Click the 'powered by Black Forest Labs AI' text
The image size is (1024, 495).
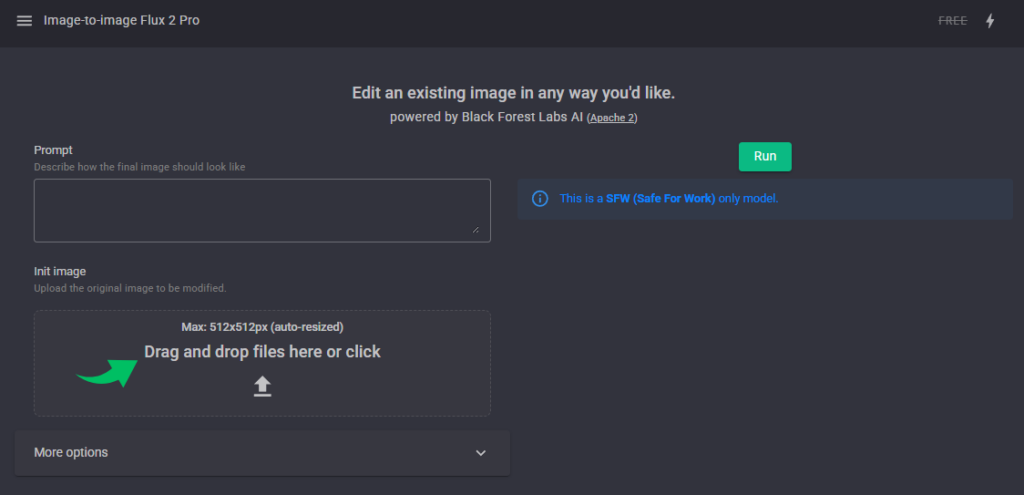486,117
